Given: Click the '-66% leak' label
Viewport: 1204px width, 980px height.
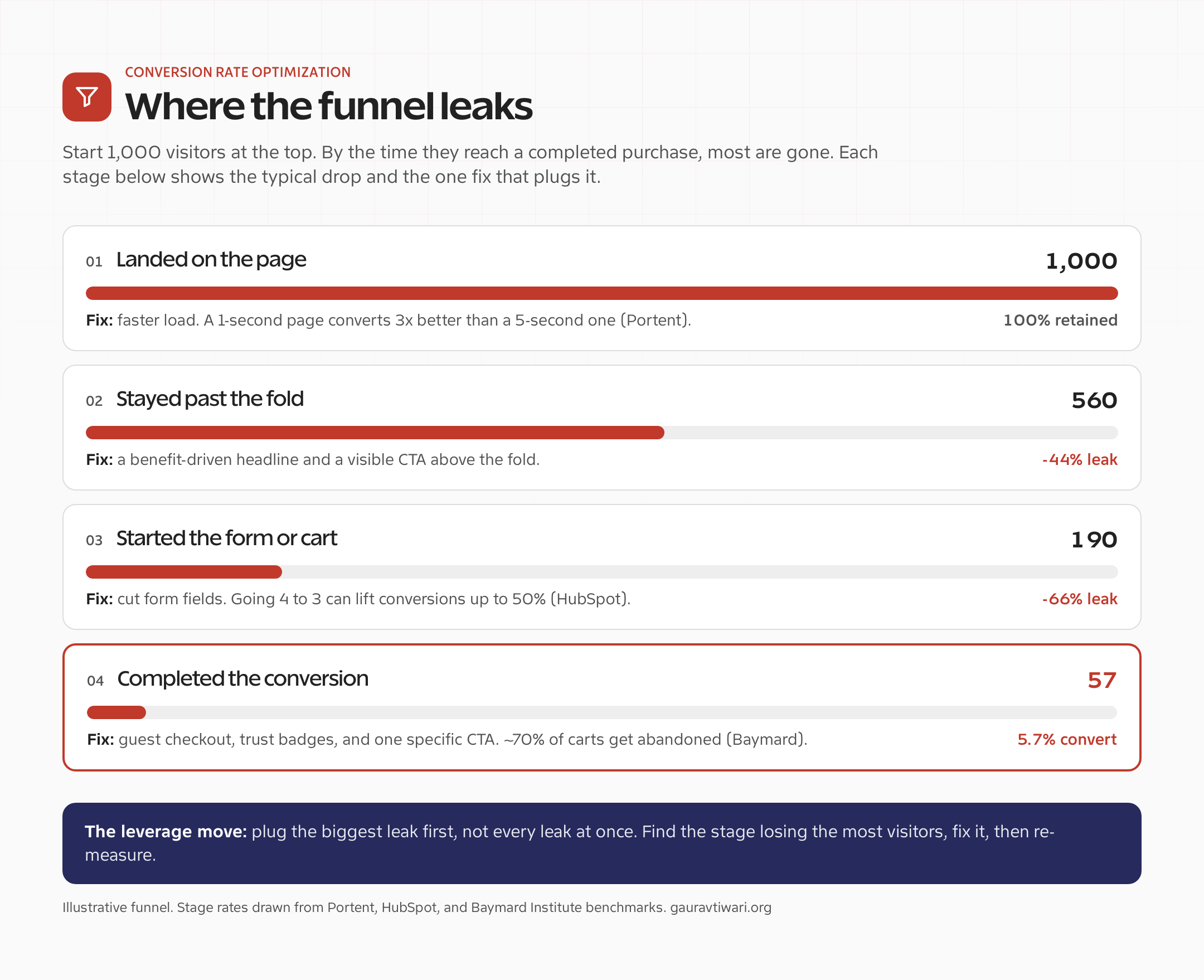Looking at the screenshot, I should click(1079, 599).
